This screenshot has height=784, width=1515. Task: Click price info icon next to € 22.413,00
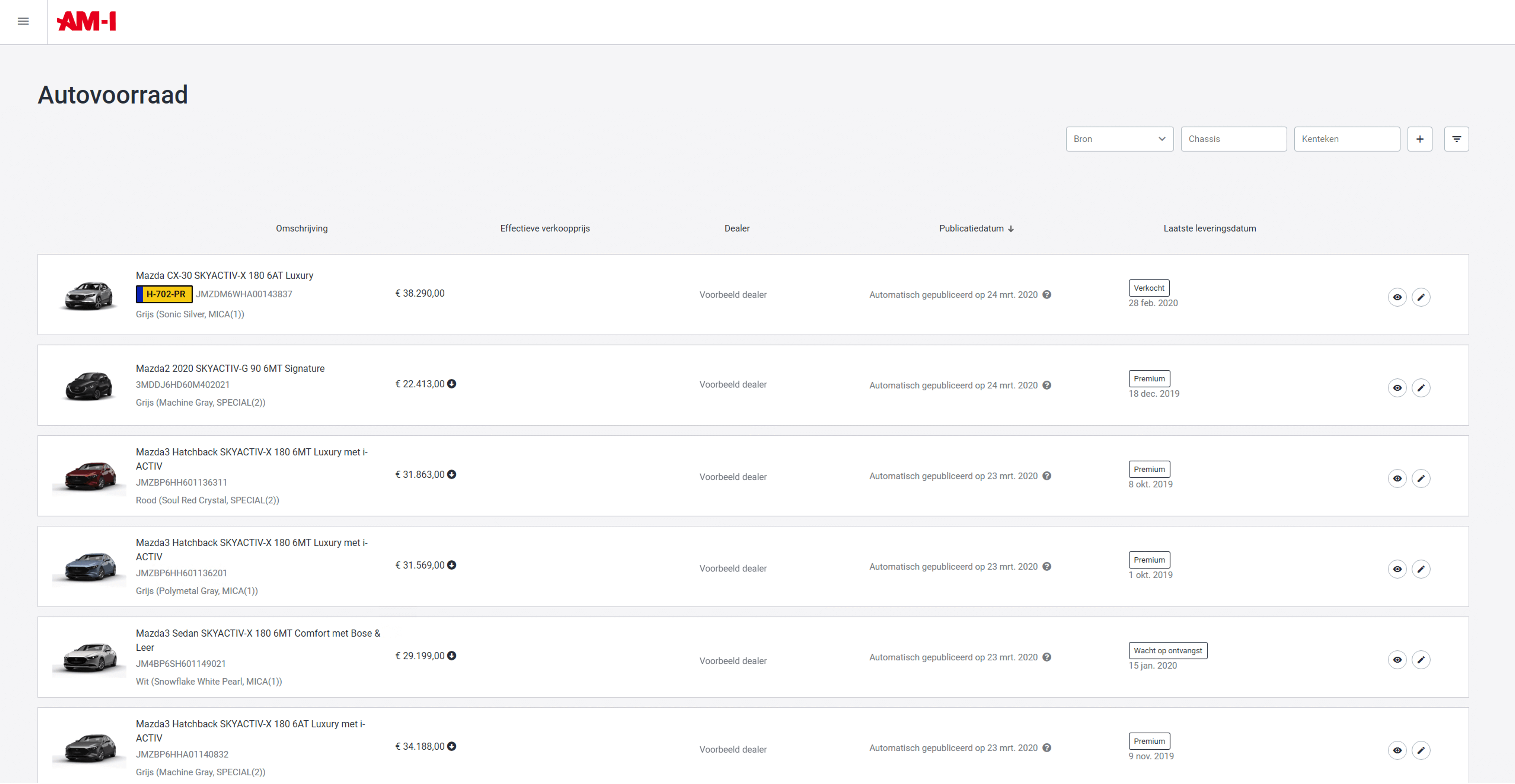click(x=452, y=384)
